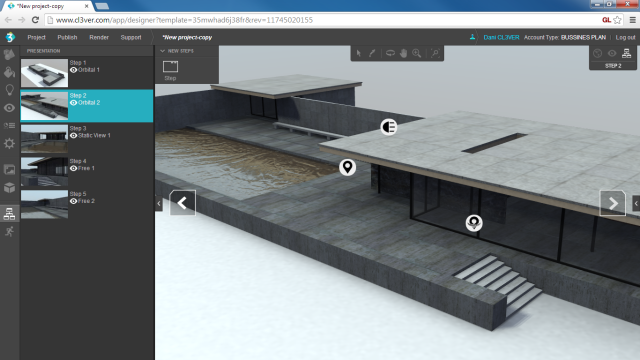This screenshot has width=640, height=360.
Task: Click the bulb hotspot on the glass facade
Action: (x=474, y=223)
